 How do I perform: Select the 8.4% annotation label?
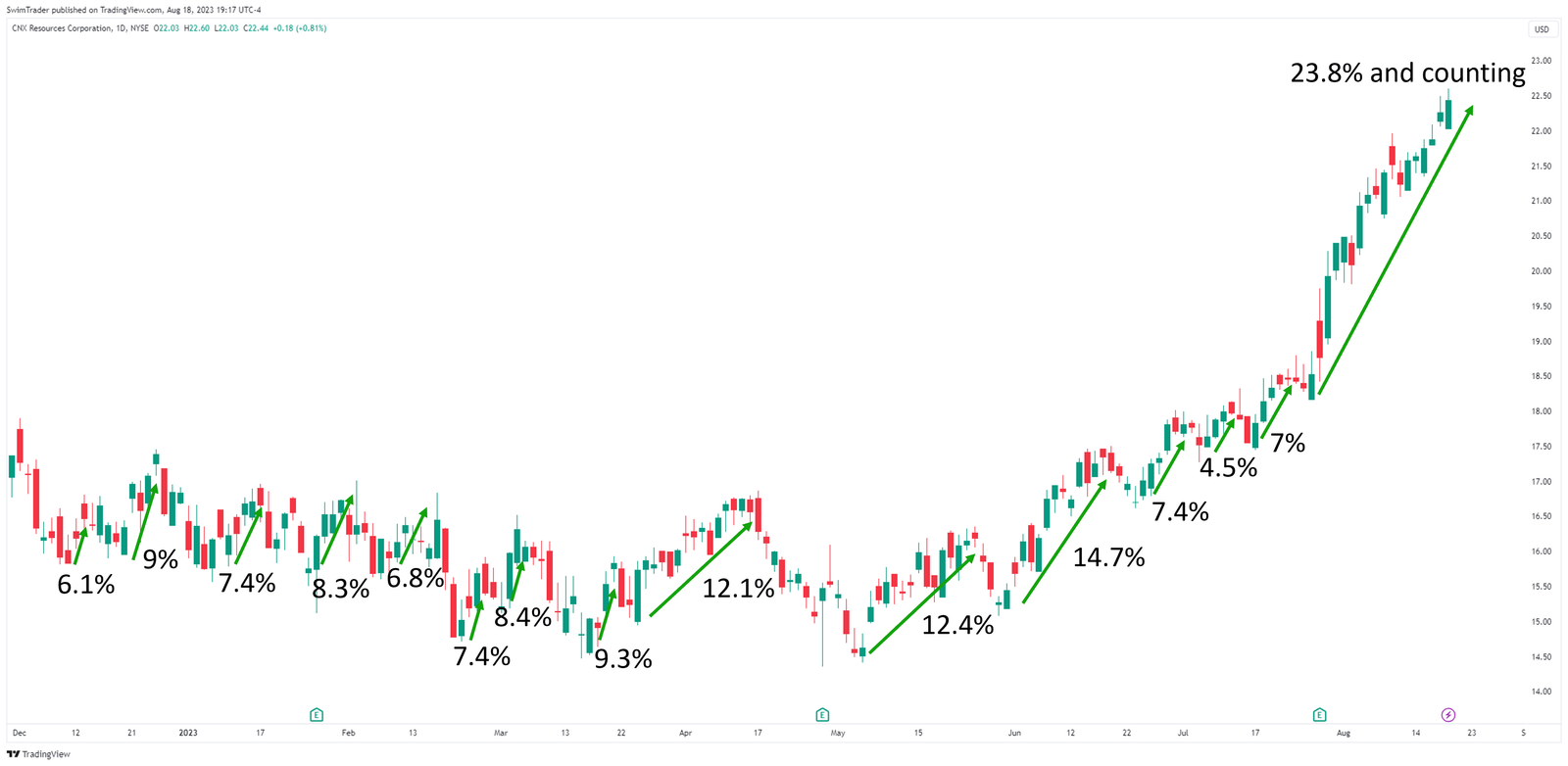(x=522, y=617)
